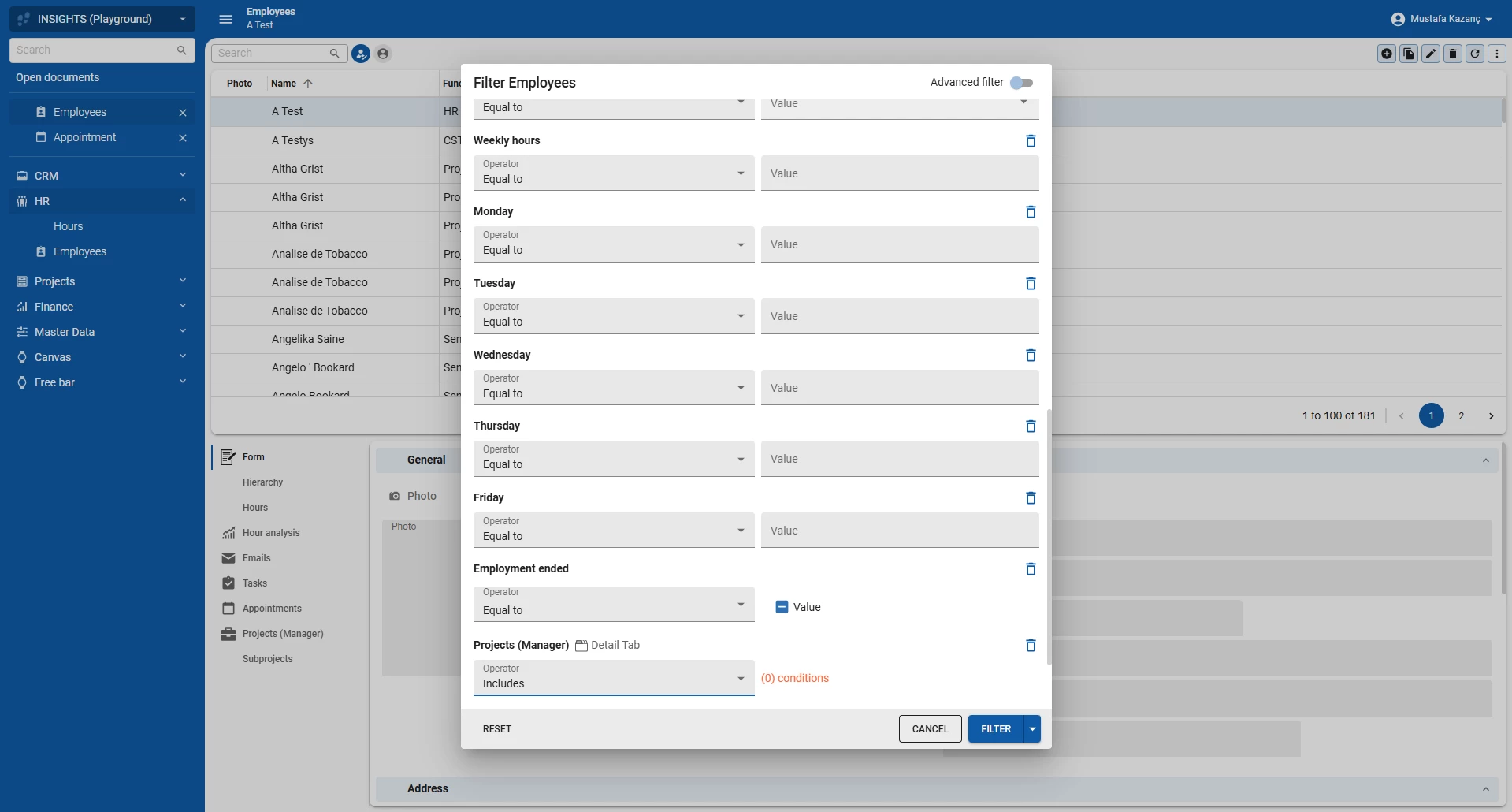Expand the Master Data menu
The width and height of the screenshot is (1512, 812).
point(102,332)
